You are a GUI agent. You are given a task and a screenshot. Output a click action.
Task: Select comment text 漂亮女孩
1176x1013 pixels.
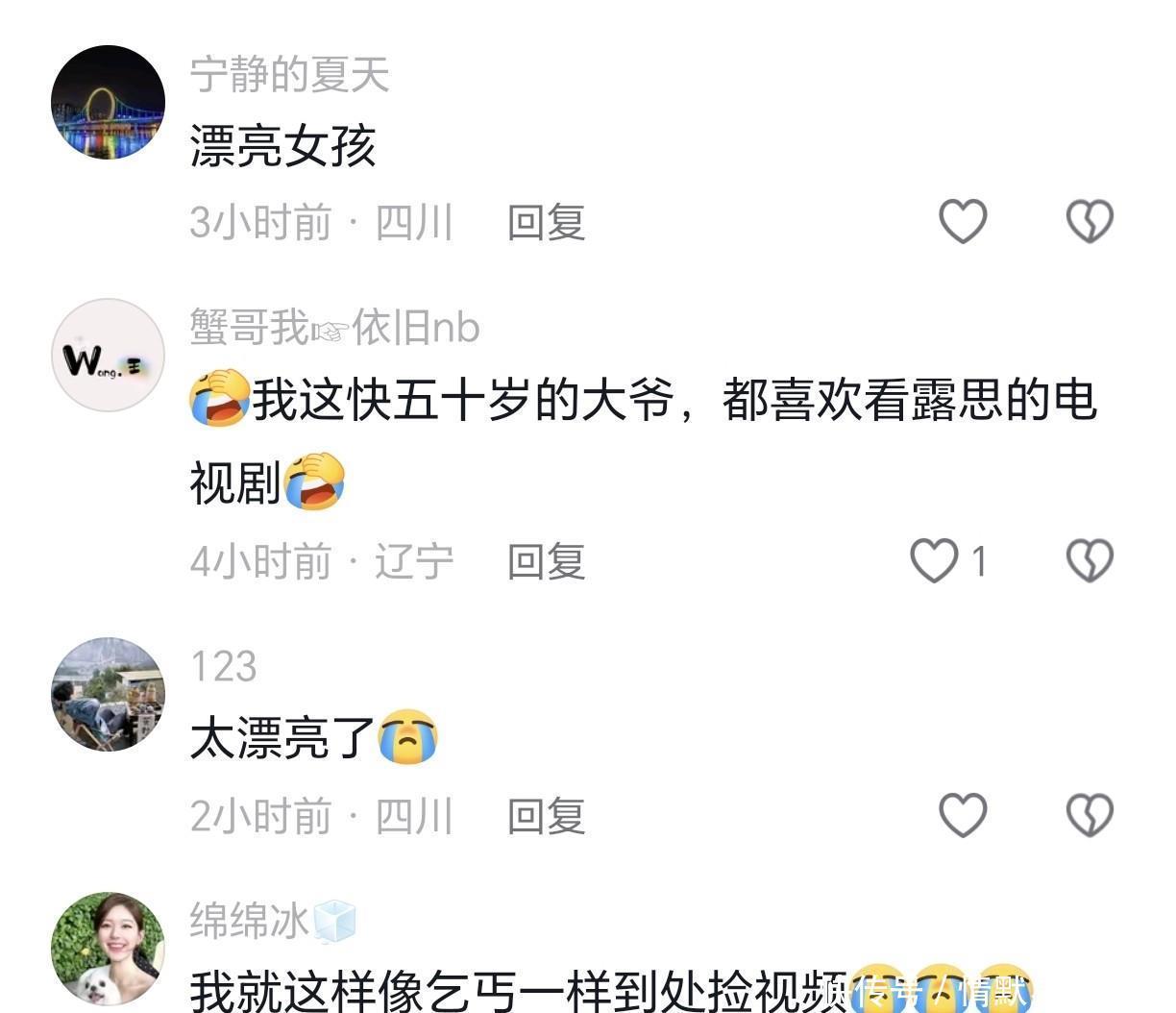coord(282,147)
